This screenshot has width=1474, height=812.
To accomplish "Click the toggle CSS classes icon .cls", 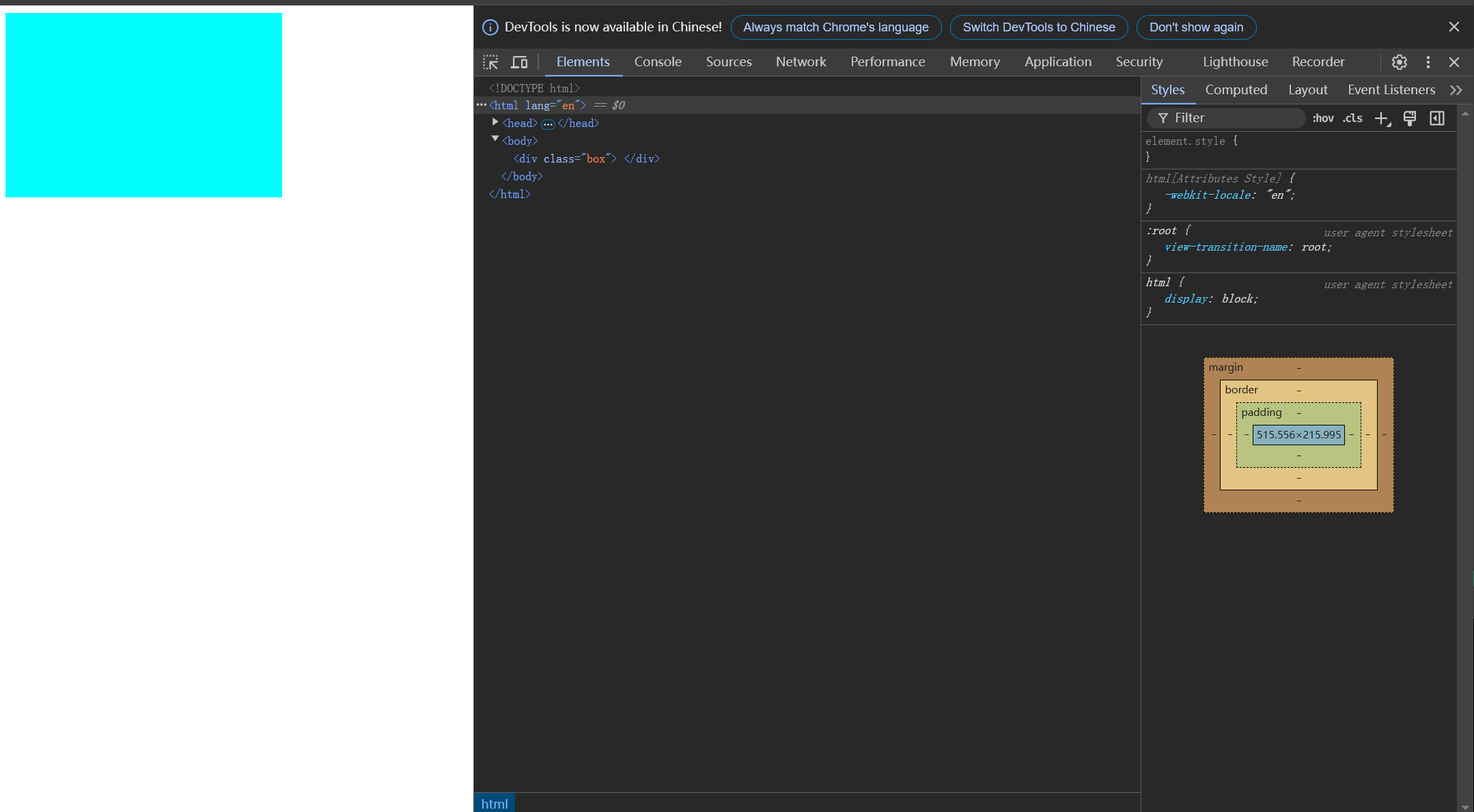I will click(x=1353, y=118).
